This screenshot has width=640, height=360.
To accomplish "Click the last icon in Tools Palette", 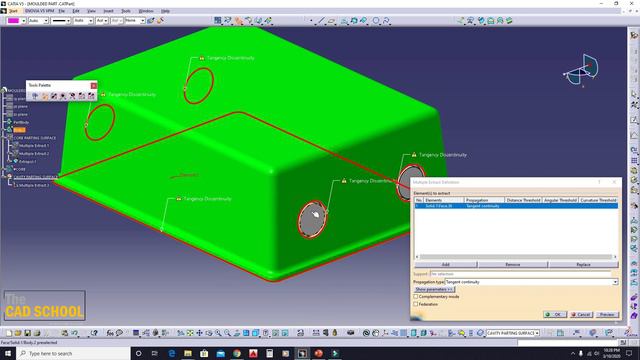I will tap(91, 96).
